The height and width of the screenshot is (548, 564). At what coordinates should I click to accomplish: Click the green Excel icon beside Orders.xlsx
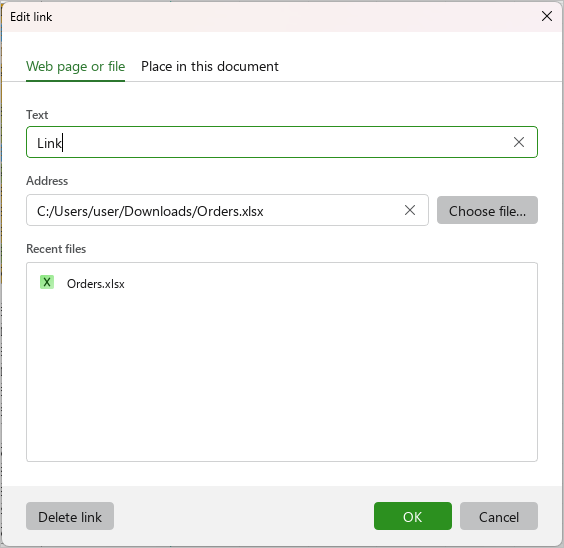(47, 283)
